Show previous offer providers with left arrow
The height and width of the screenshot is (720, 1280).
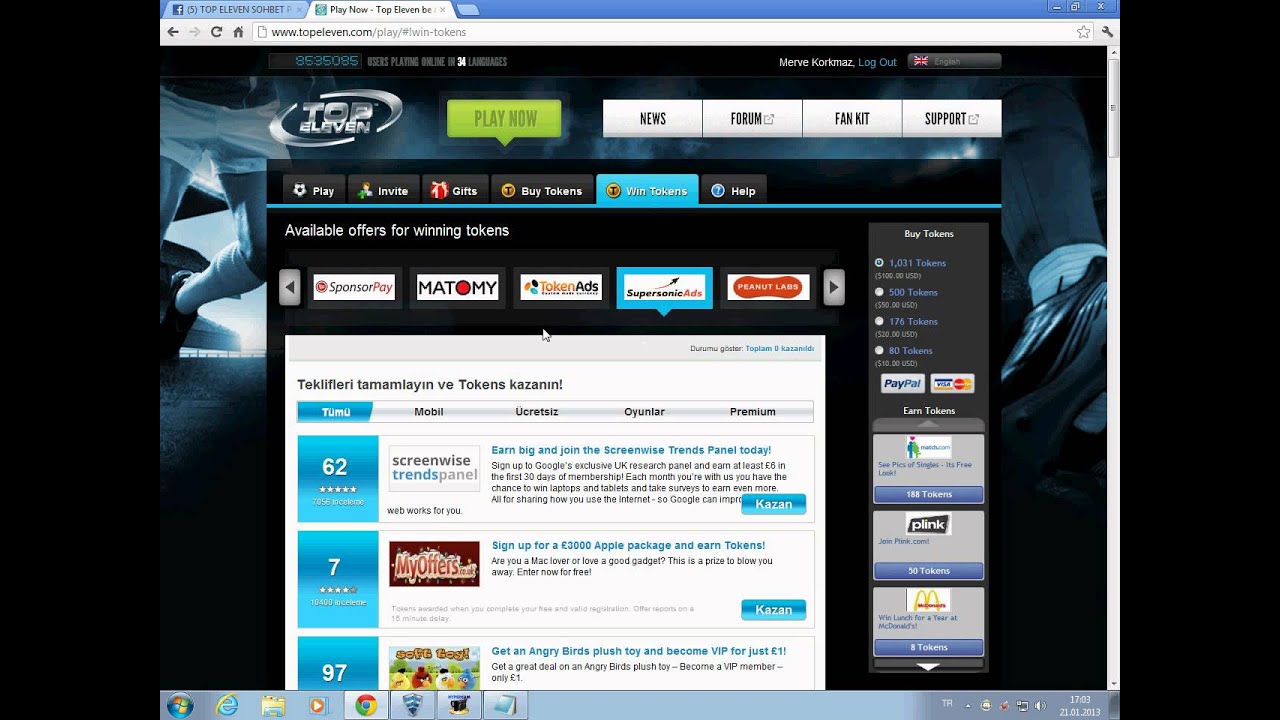click(290, 288)
